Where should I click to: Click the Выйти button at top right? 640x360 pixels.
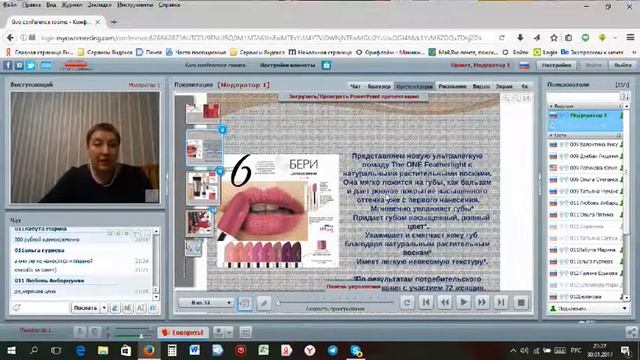(622, 65)
